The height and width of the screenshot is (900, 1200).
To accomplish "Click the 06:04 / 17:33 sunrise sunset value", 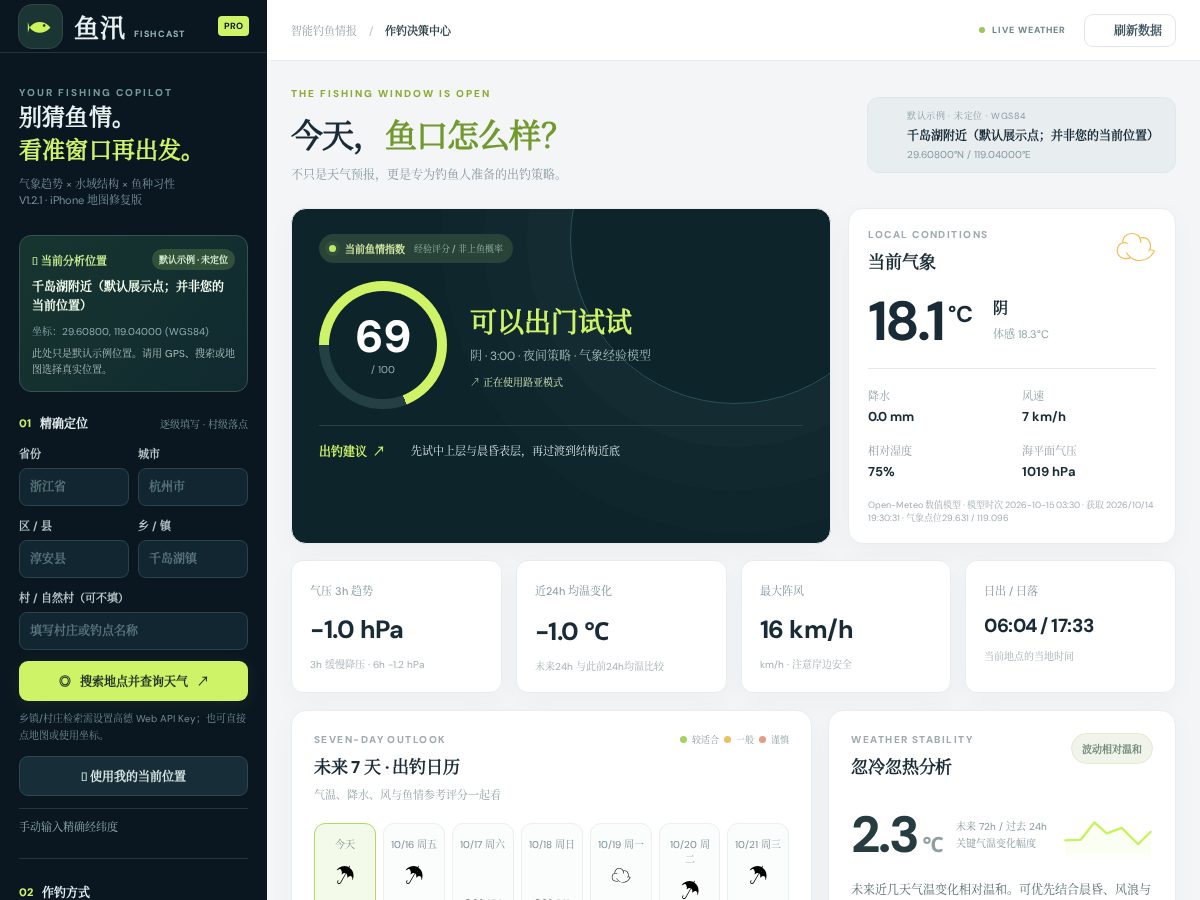I will (x=1039, y=626).
